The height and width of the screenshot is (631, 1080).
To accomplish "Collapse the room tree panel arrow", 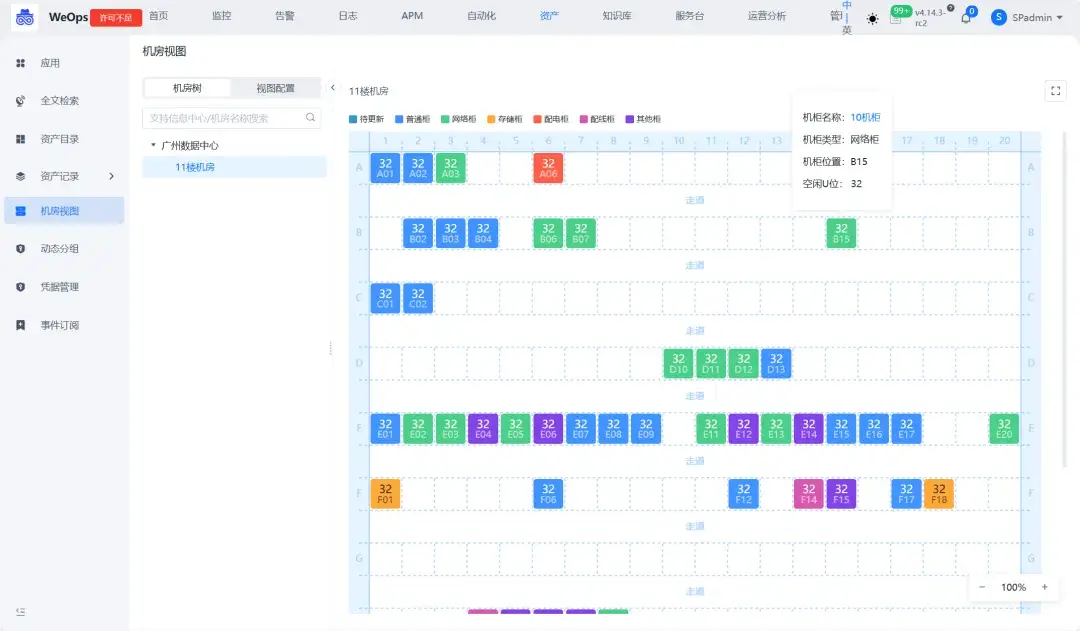I will (x=333, y=87).
